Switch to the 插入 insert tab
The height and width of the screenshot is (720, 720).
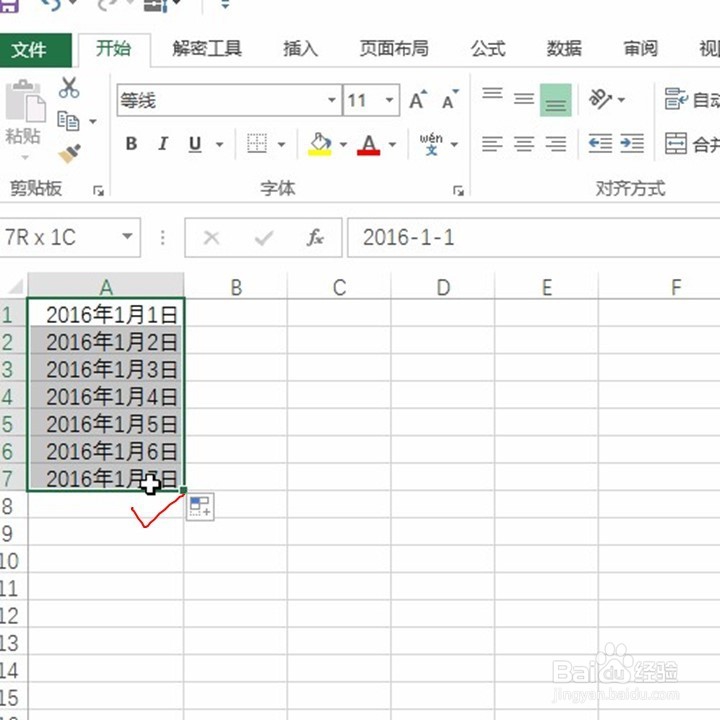pyautogui.click(x=300, y=49)
